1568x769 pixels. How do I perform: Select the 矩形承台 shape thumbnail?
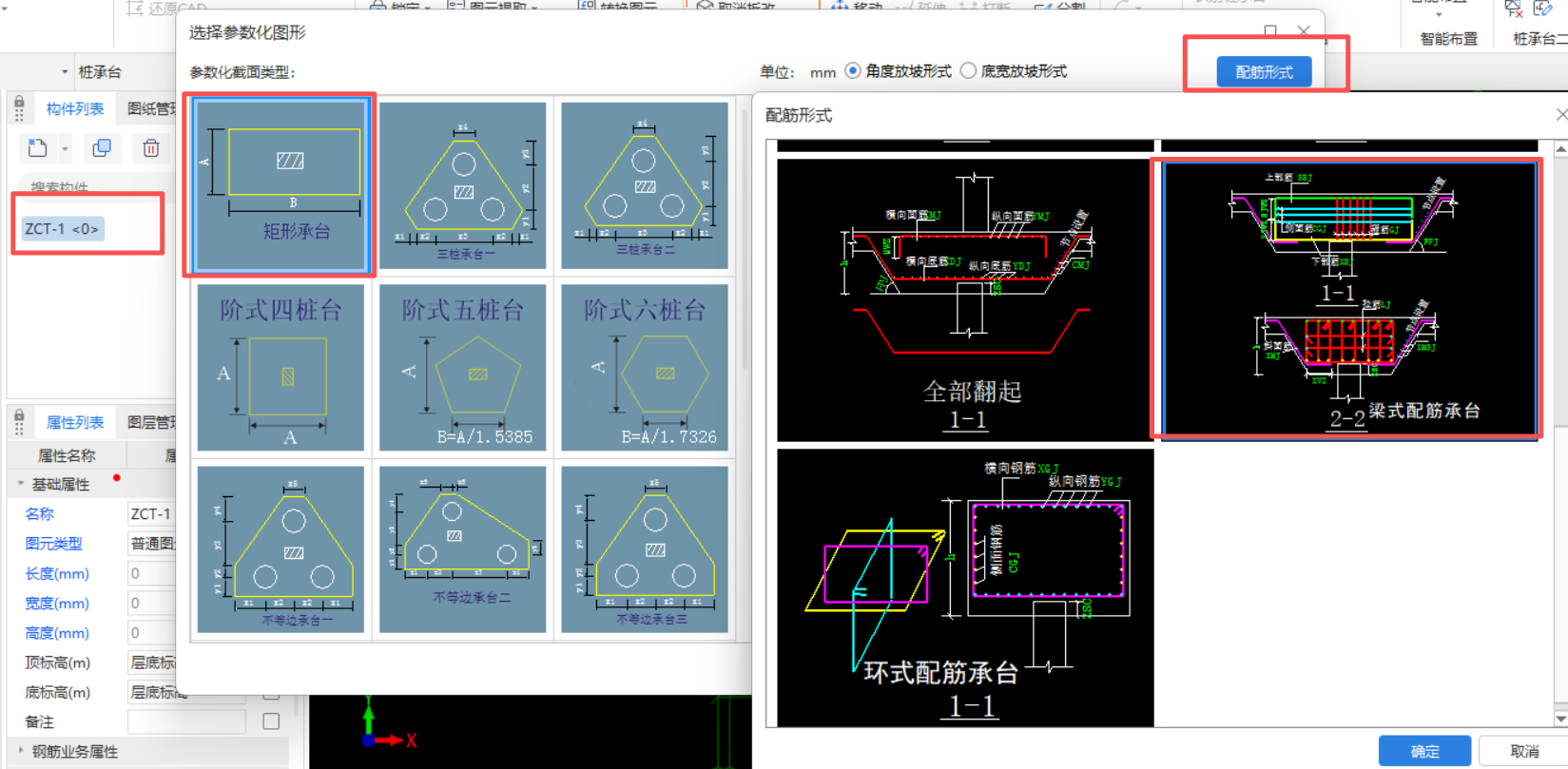coord(281,185)
